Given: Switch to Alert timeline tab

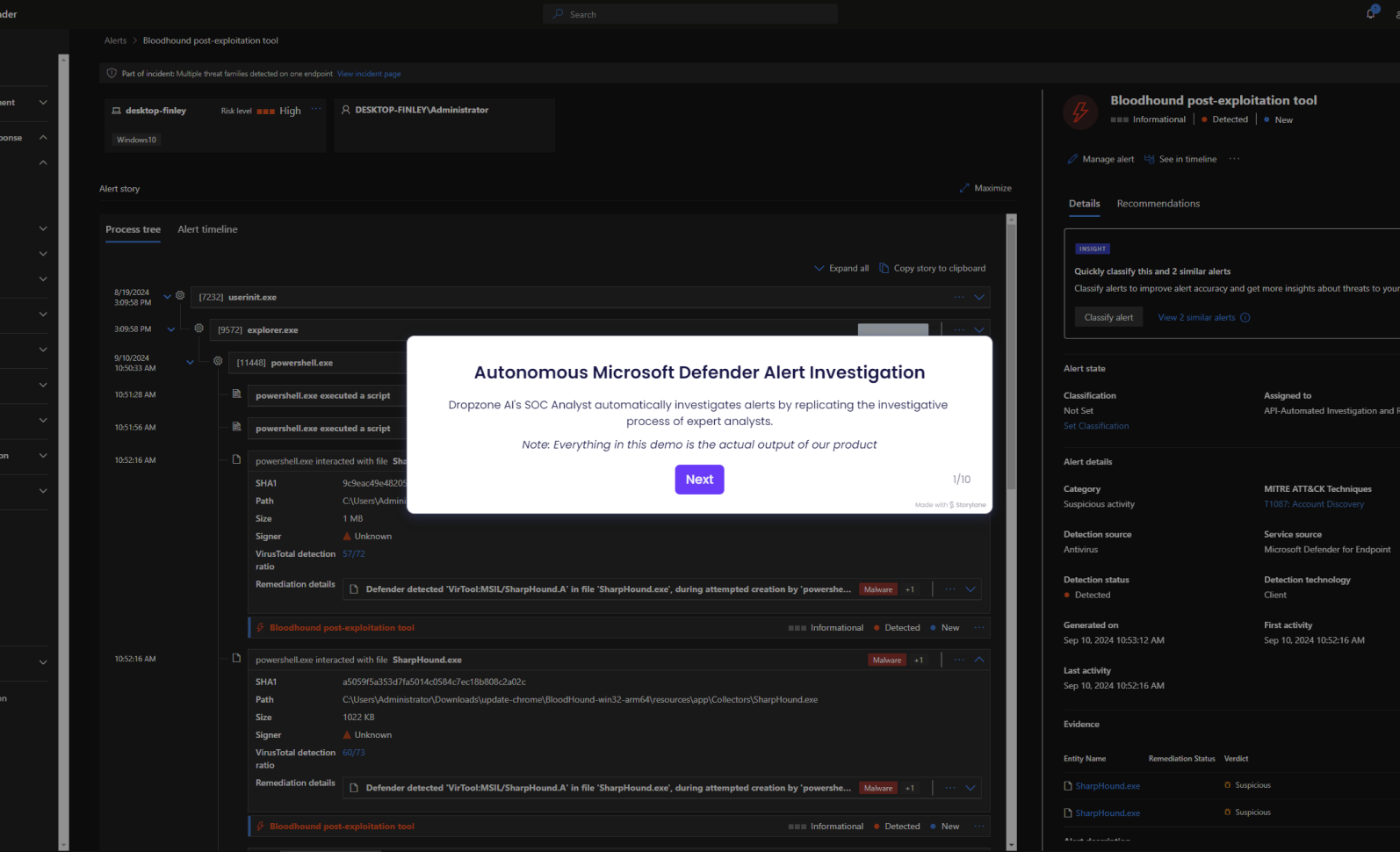Looking at the screenshot, I should tap(207, 229).
